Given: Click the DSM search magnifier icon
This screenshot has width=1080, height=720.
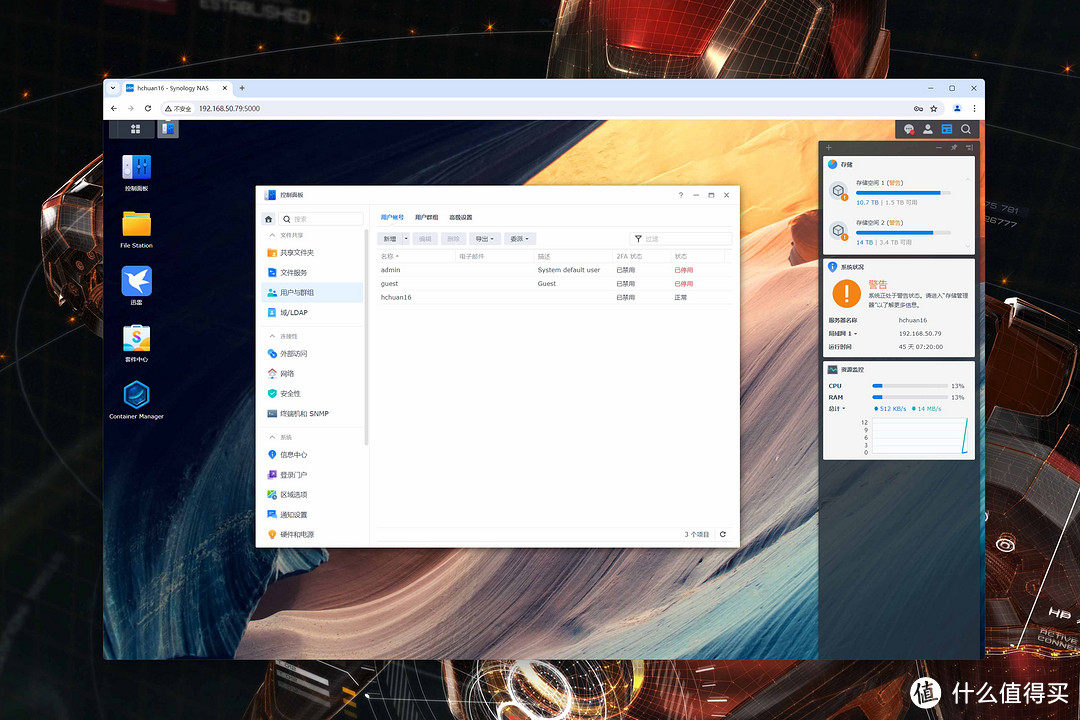Looking at the screenshot, I should tap(966, 129).
